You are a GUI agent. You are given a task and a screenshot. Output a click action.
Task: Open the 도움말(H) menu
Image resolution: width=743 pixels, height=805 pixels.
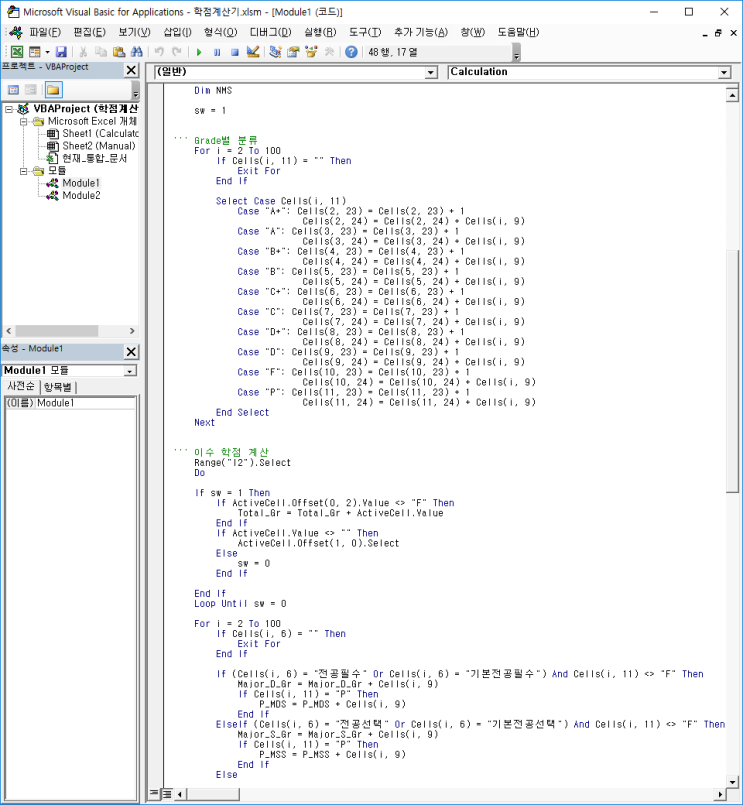[x=518, y=32]
